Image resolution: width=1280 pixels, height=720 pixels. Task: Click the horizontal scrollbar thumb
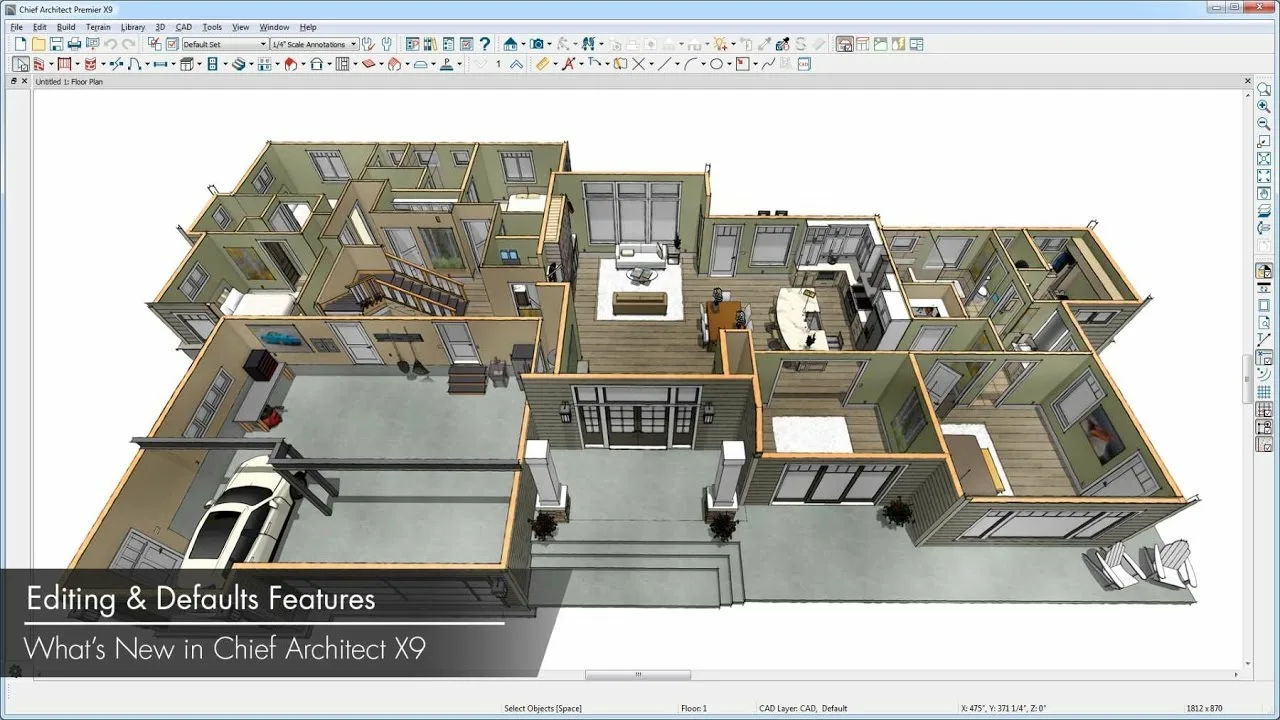[637, 676]
